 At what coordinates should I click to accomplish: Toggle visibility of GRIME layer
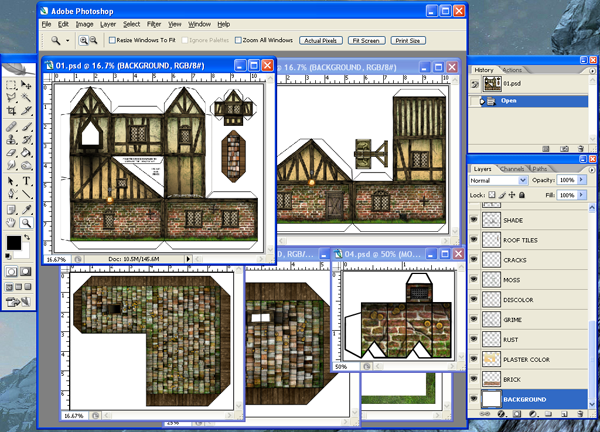[474, 320]
